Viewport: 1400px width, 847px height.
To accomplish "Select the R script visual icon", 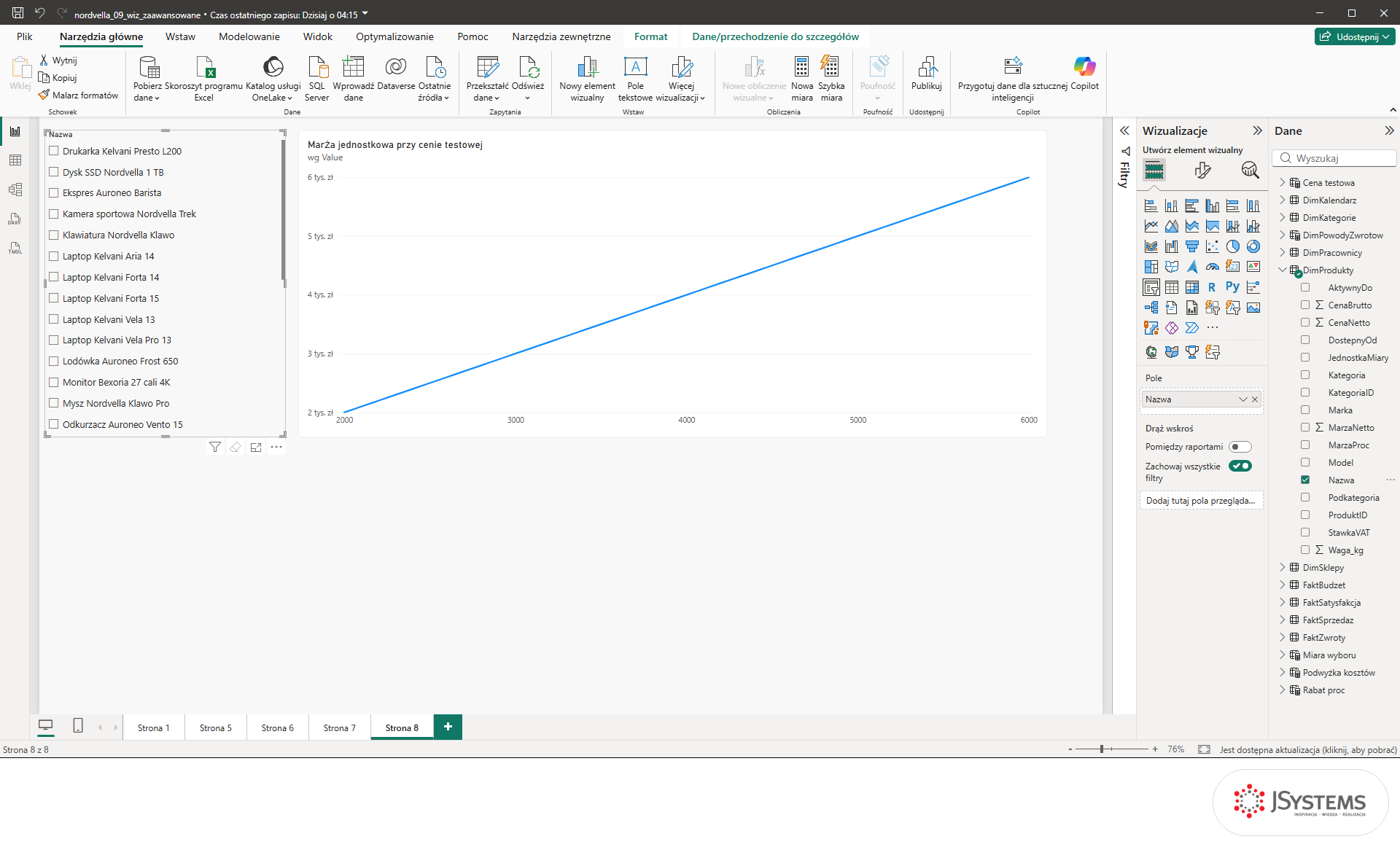I will [x=1212, y=287].
